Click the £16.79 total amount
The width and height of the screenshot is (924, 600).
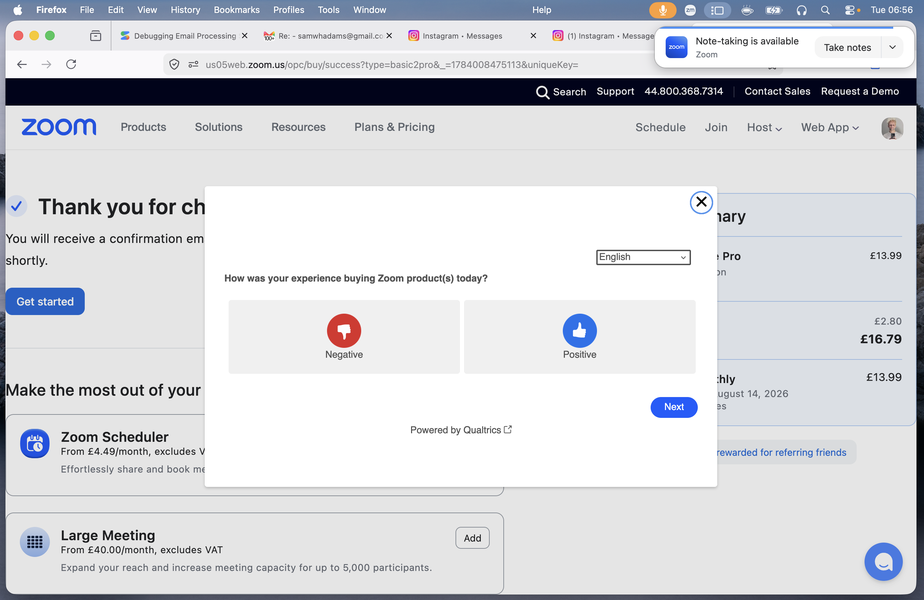tap(880, 339)
